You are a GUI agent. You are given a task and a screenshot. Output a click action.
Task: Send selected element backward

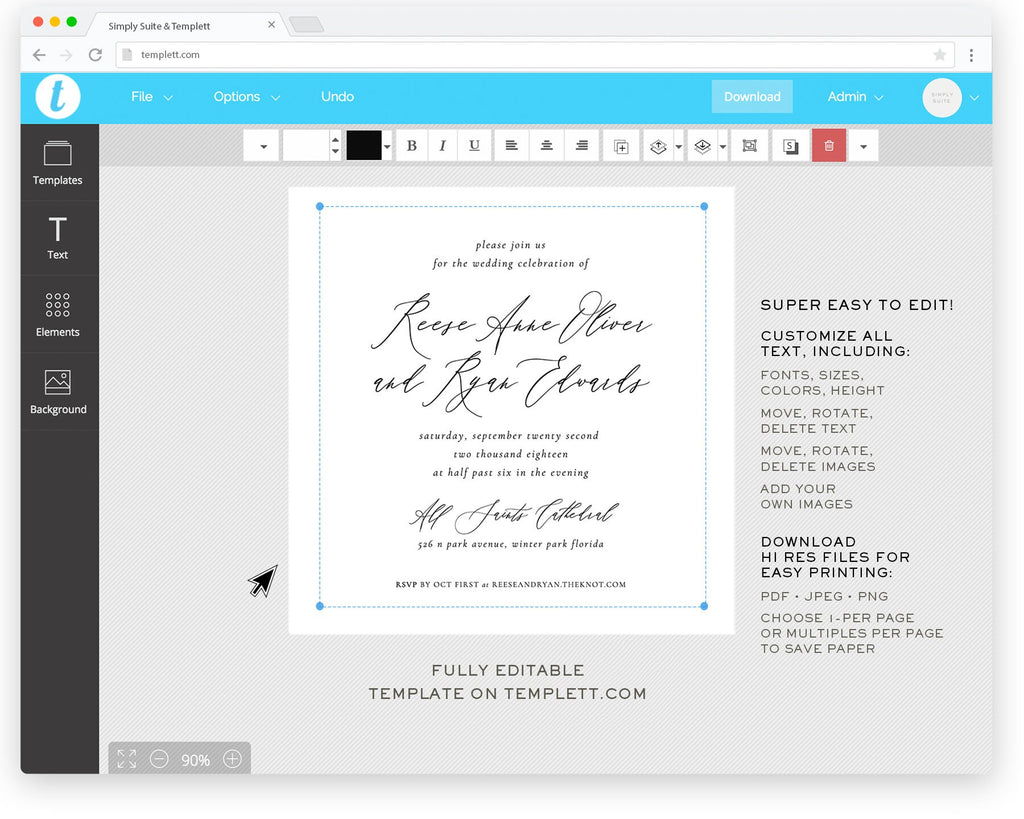click(703, 146)
